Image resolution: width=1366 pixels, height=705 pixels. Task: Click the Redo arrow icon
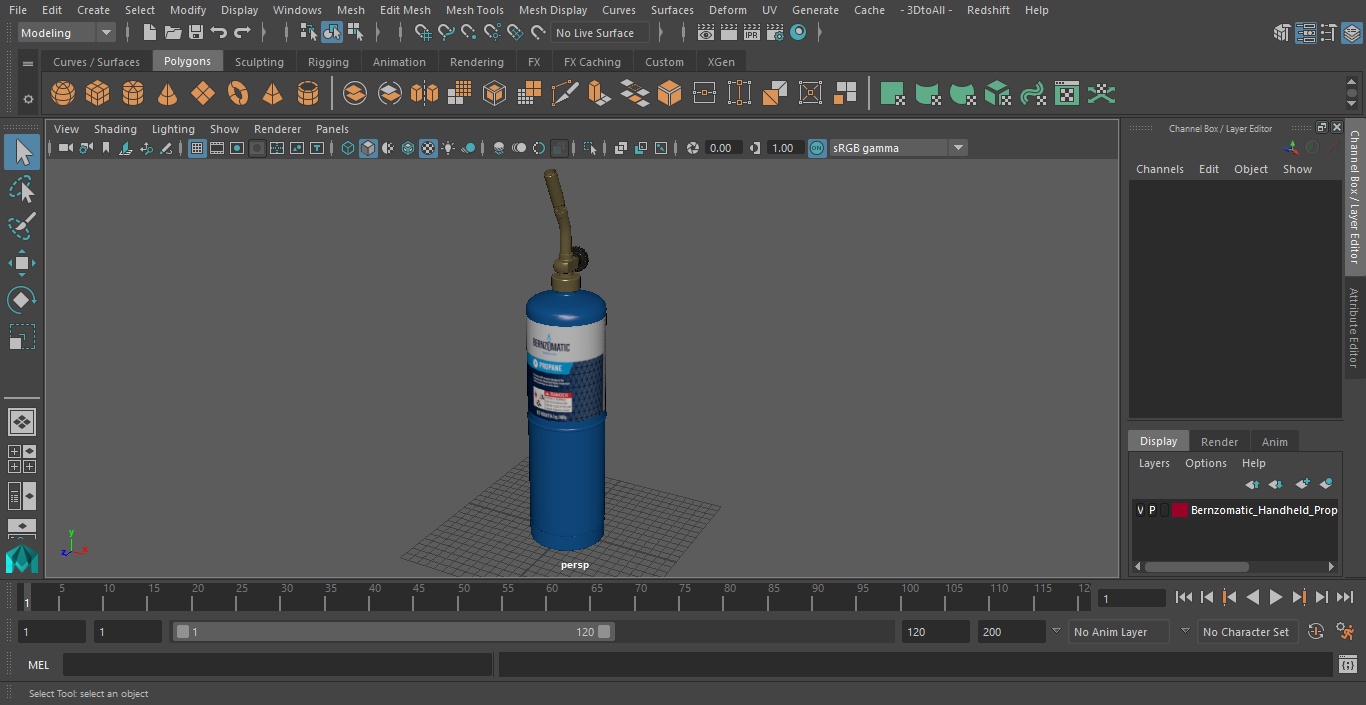(242, 33)
